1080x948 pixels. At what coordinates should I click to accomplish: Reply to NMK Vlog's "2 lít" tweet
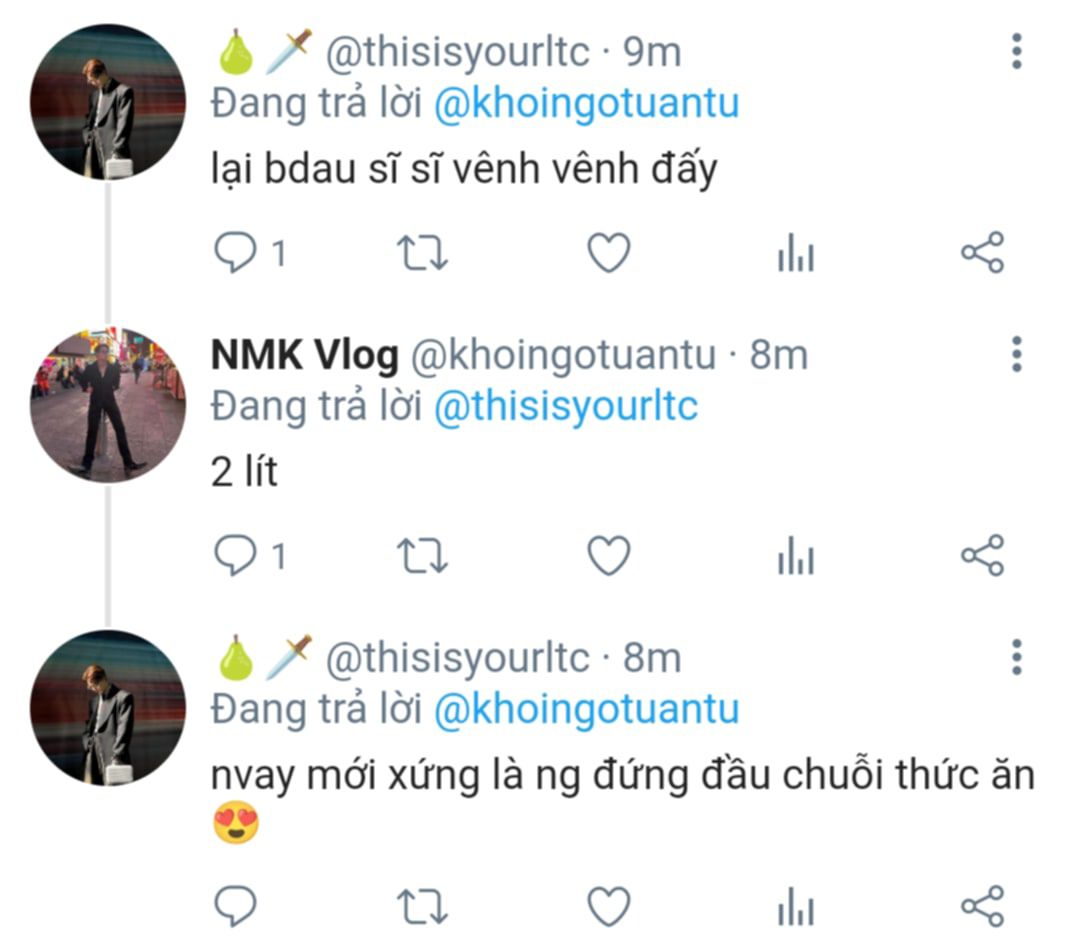[236, 556]
